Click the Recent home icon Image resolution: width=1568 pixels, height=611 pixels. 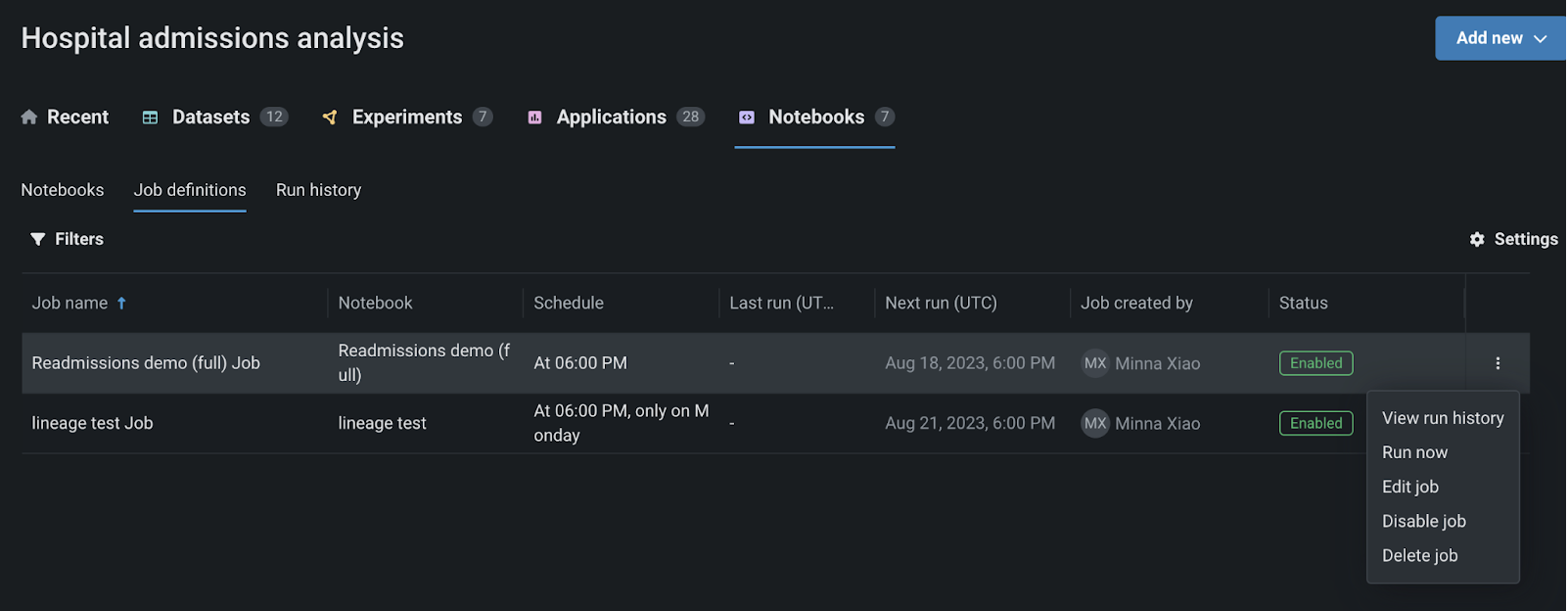pos(29,117)
